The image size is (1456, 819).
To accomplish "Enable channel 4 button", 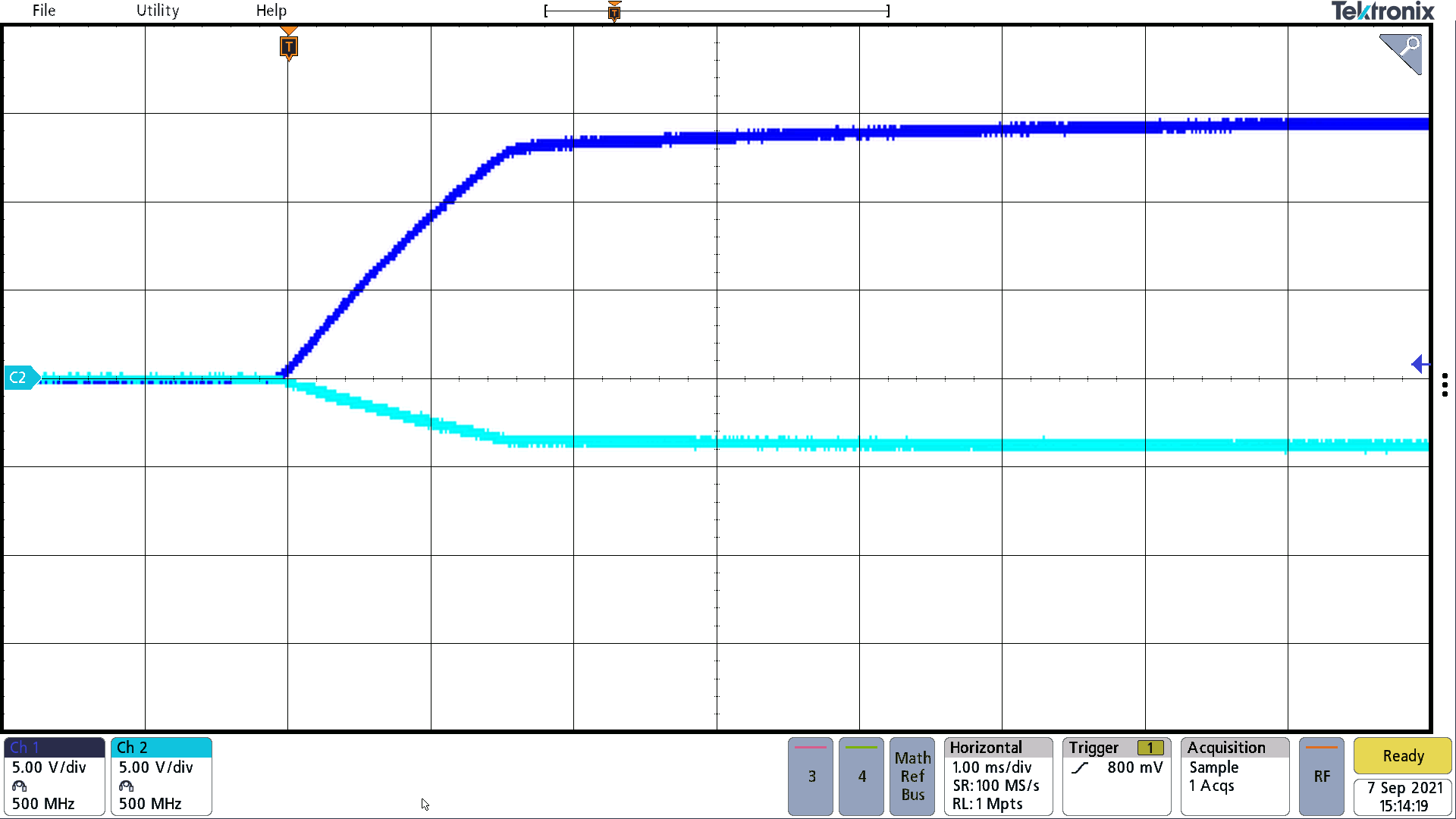I will [861, 777].
